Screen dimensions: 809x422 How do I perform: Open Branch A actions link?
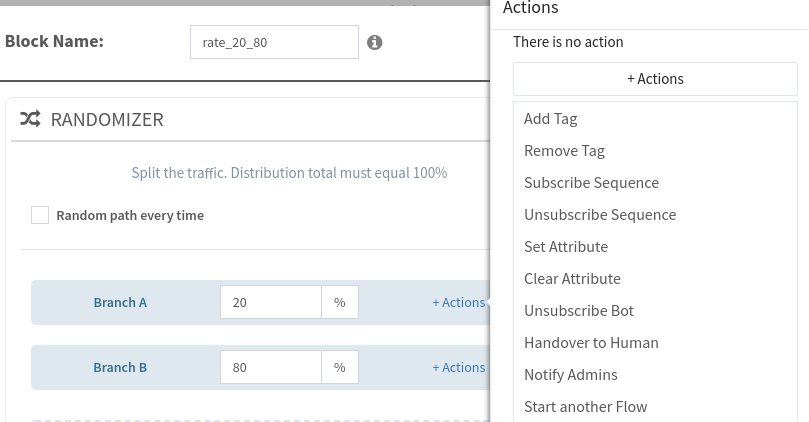point(458,302)
